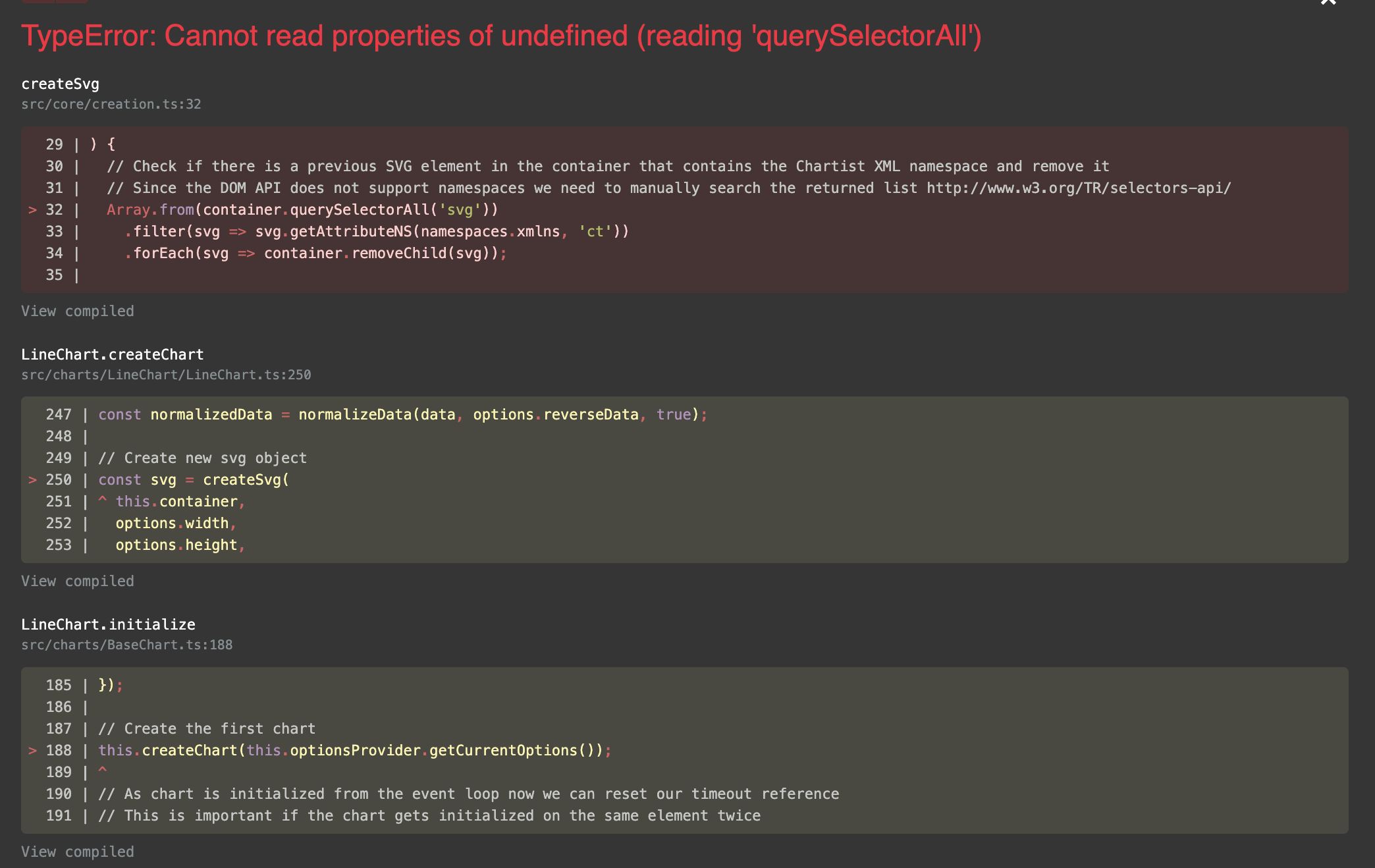Open the LineChart.createChart stack frame header
1375x868 pixels.
click(113, 354)
